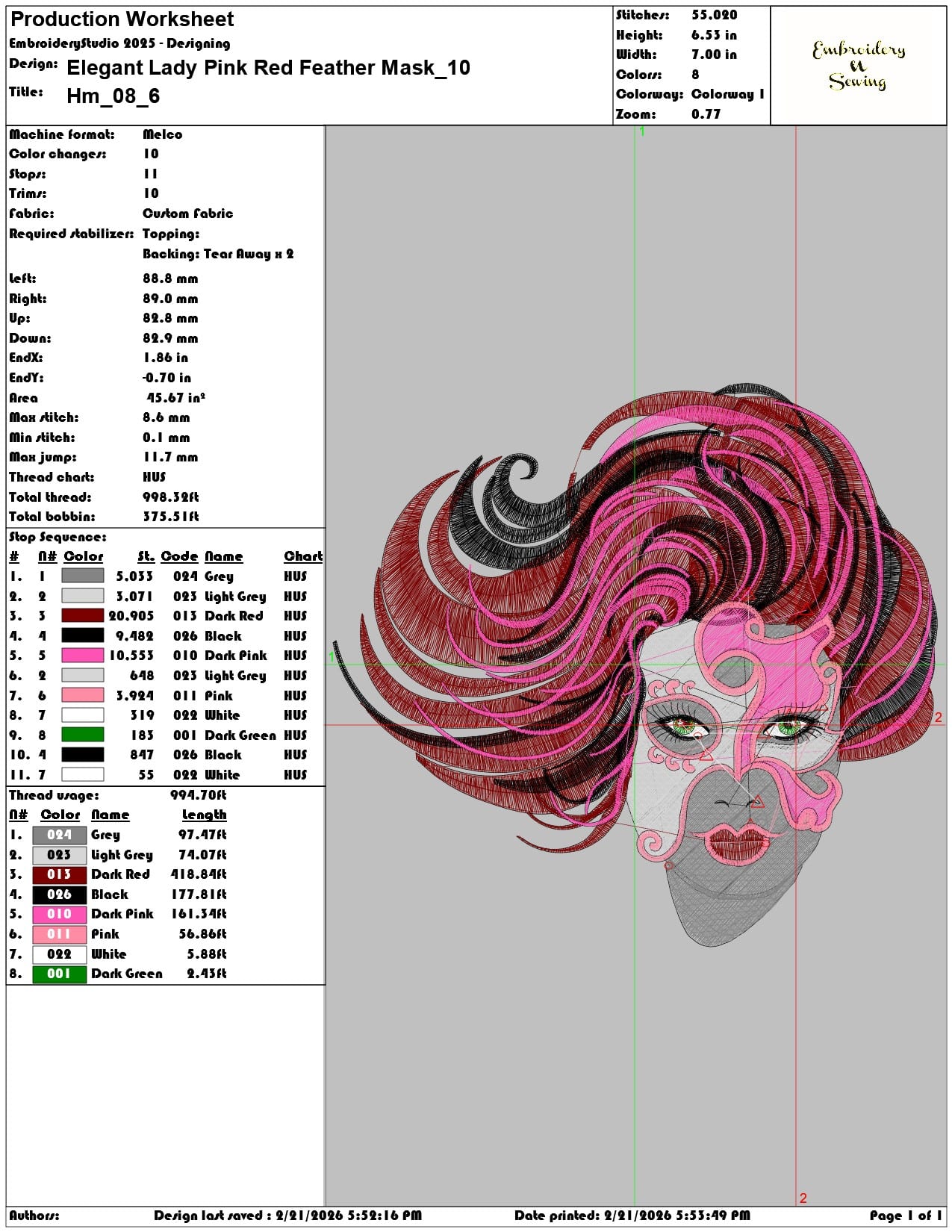
Task: Click the stitches count '55.020'
Action: [x=715, y=15]
